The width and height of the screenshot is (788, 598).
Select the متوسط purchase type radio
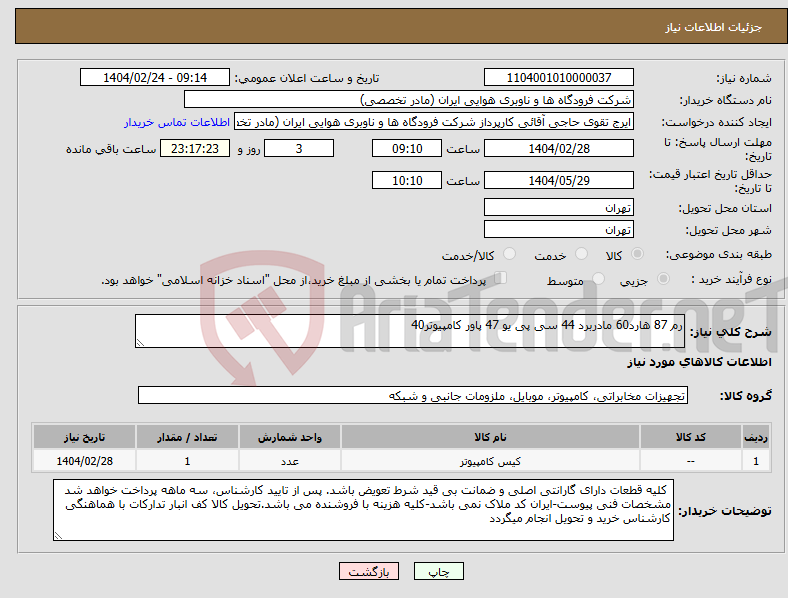tap(598, 278)
